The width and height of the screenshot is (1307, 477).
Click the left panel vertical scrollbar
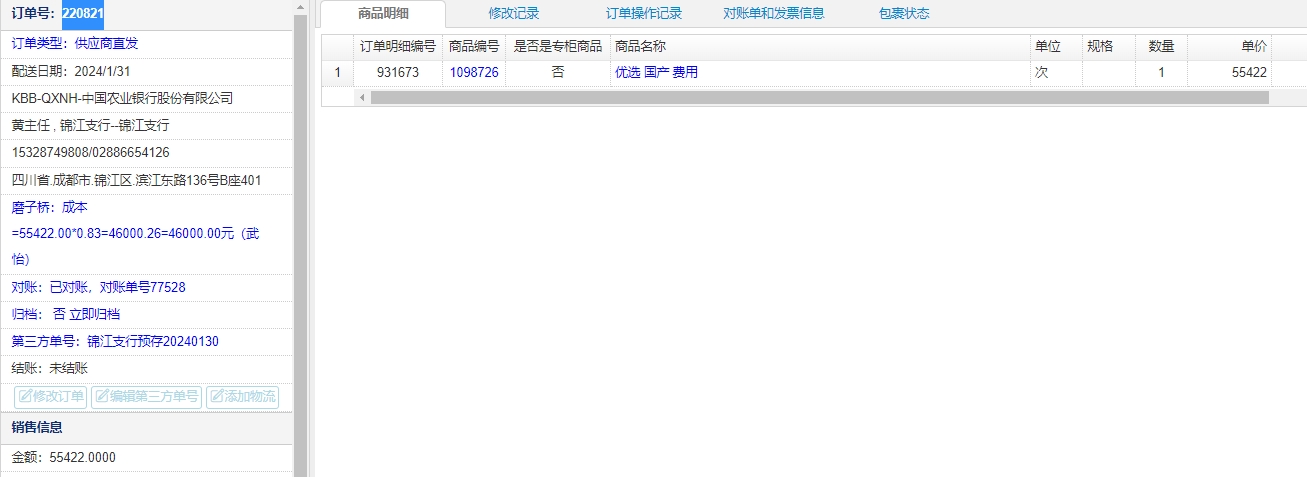coord(300,245)
